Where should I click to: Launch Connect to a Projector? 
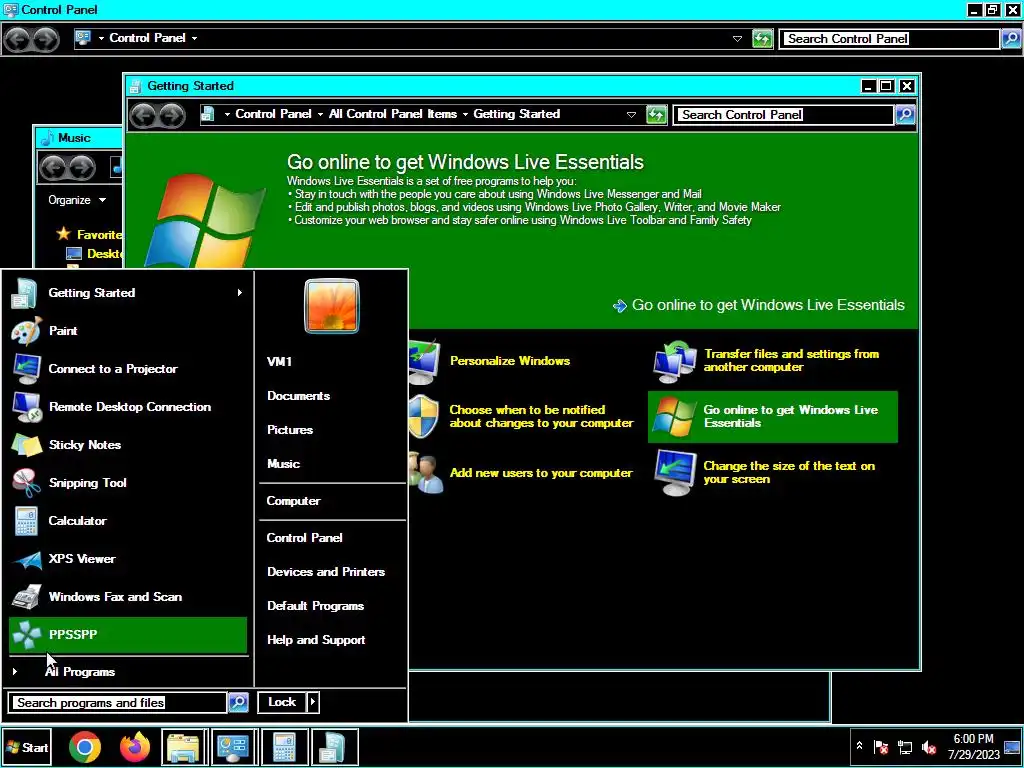click(128, 369)
